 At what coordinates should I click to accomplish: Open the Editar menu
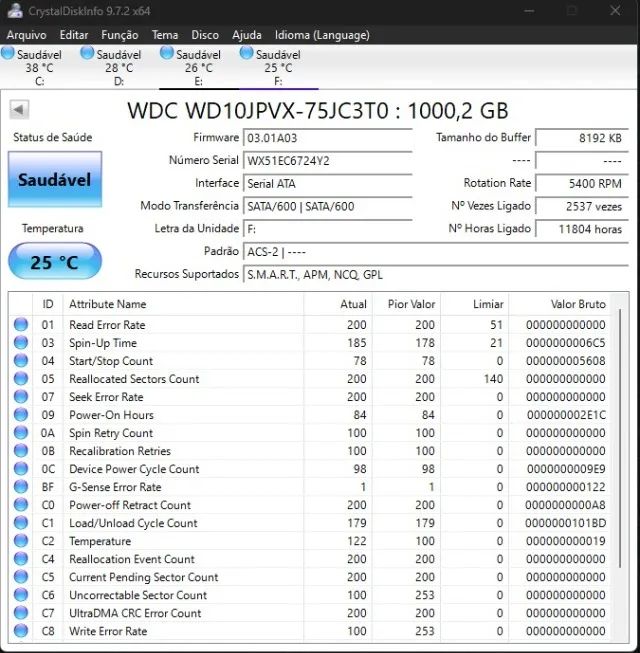[74, 35]
